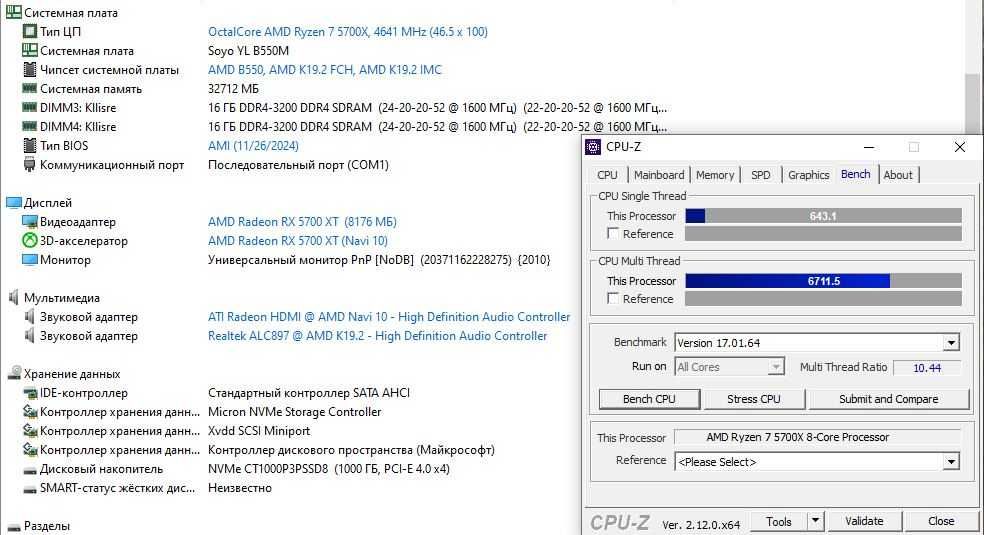Open the AMD Radeon RX 5700 XT (8176 МБ) link
Image resolution: width=984 pixels, height=535 pixels.
tap(302, 221)
